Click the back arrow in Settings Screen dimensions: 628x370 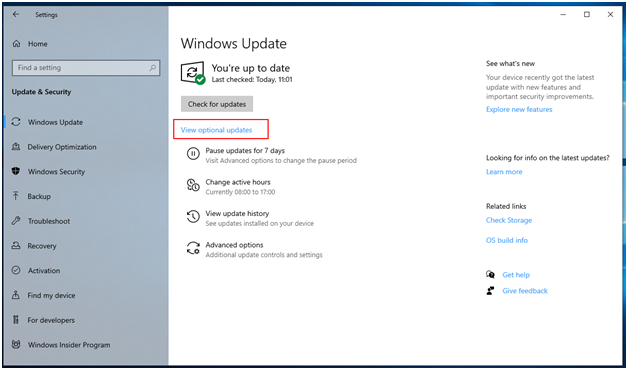tap(16, 14)
